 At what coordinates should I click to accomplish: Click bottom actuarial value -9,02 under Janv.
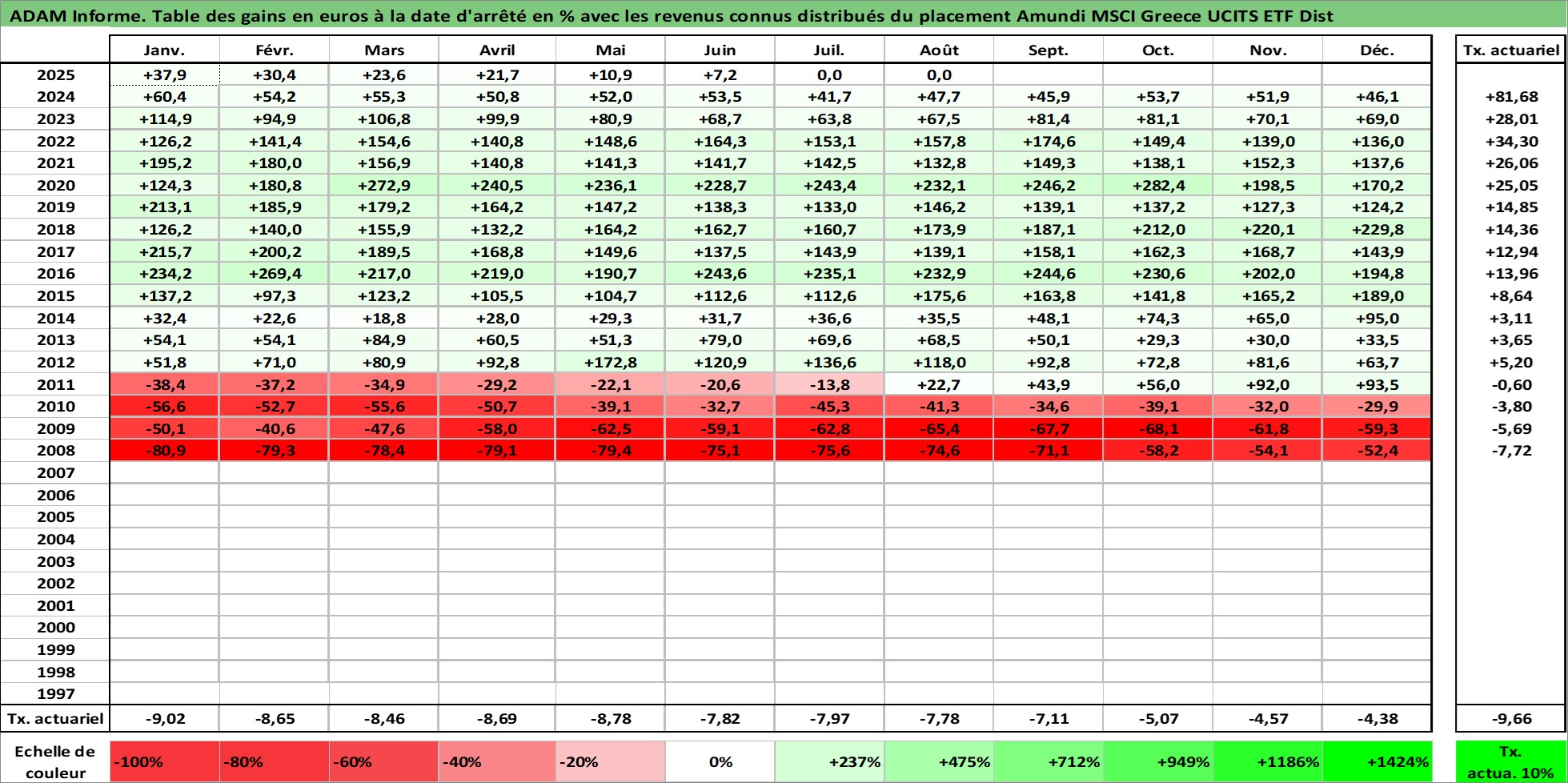pyautogui.click(x=164, y=718)
